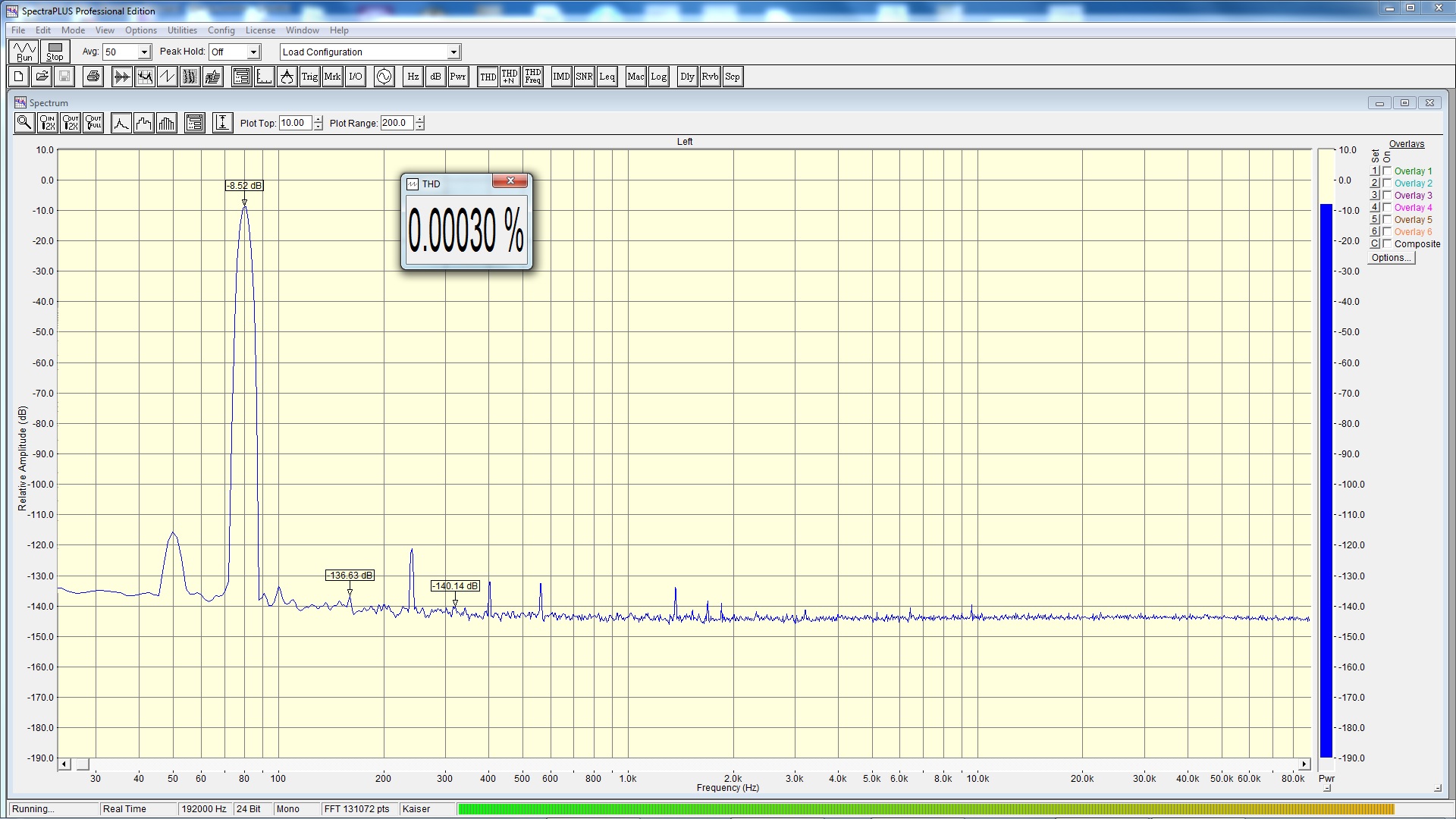Click the Stop analyzer button
Viewport: 1456px width, 819px height.
[55, 52]
